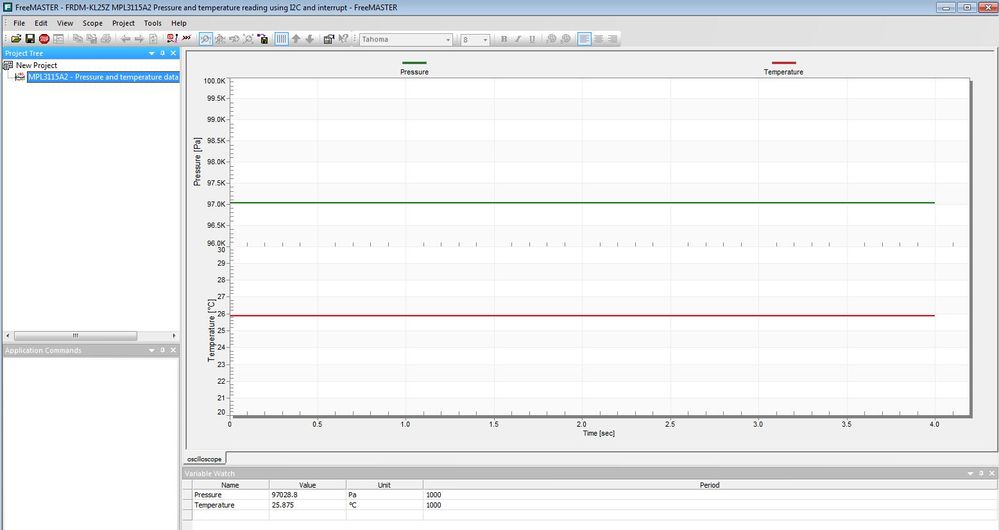Pin the Application Commands panel

click(162, 350)
